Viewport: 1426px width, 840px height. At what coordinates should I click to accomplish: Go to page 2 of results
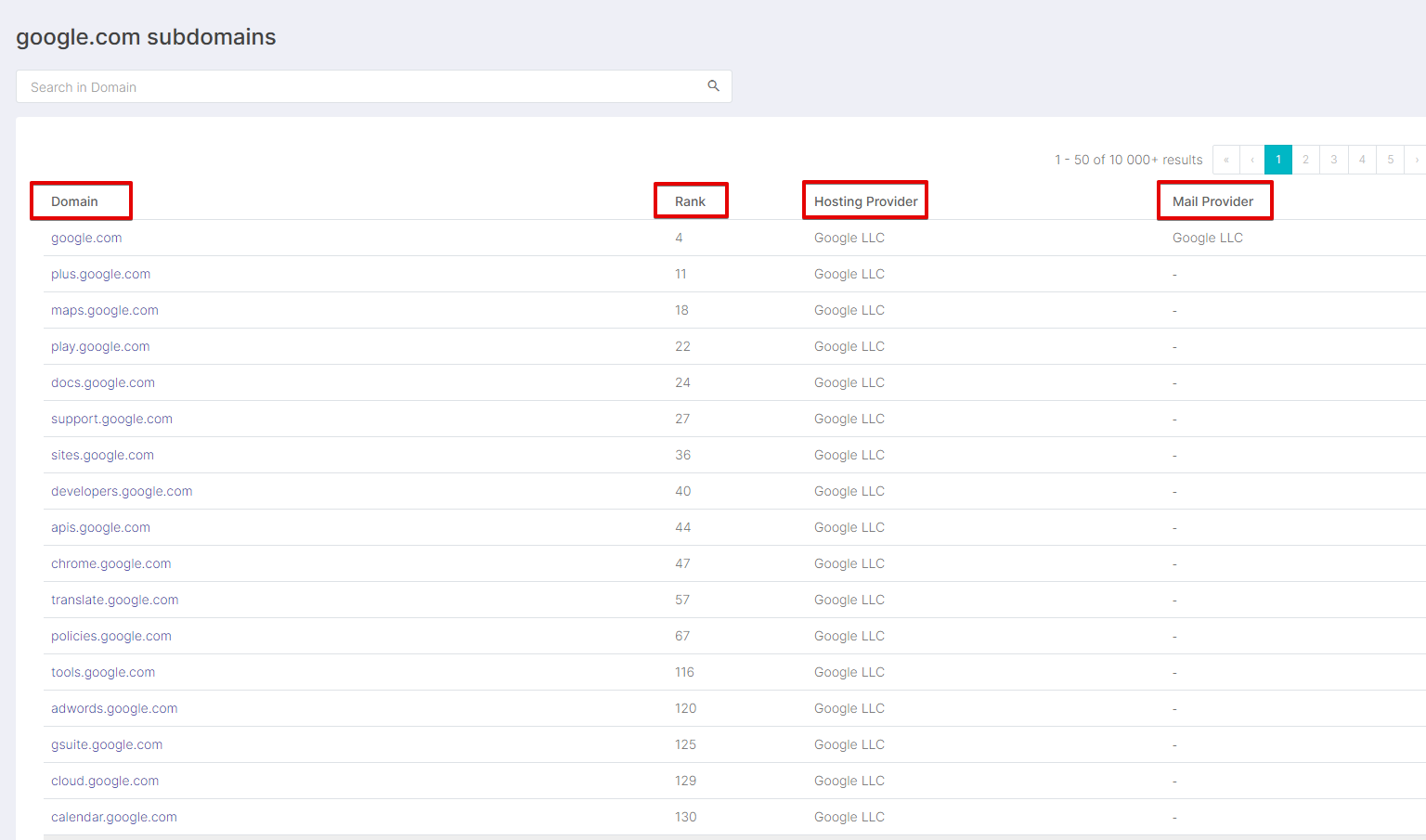(1305, 160)
